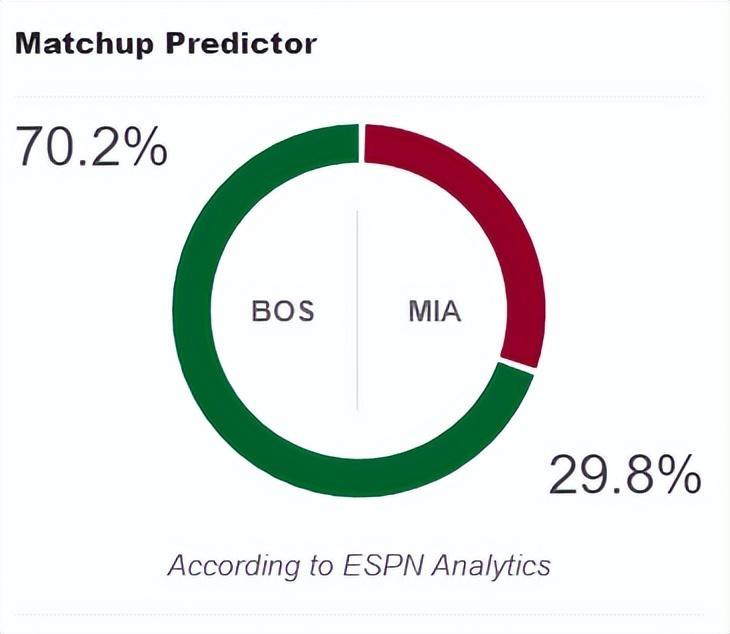Click the vertical divider inside the donut
Image resolution: width=730 pixels, height=634 pixels.
point(358,311)
